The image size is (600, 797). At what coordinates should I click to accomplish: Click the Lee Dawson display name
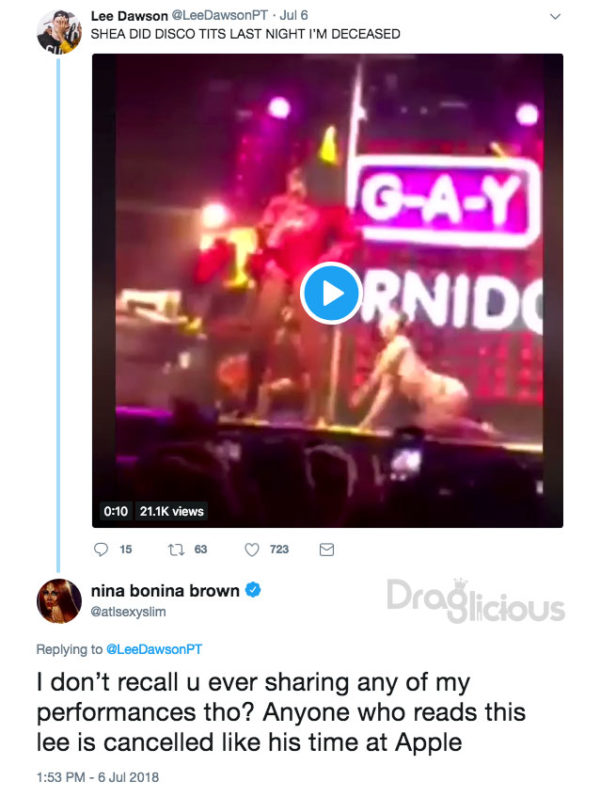click(x=129, y=16)
